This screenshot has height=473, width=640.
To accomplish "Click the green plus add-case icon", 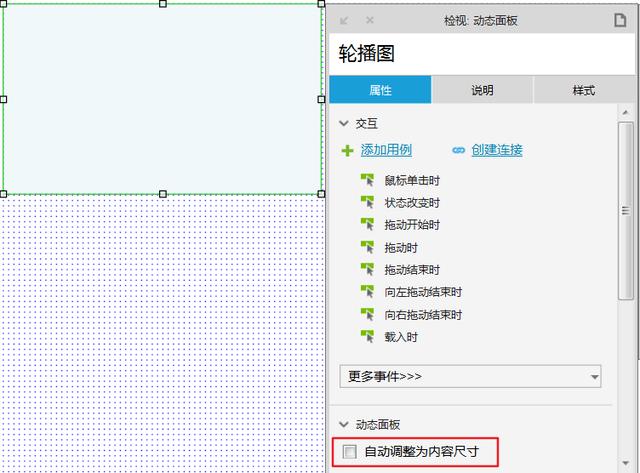I will 347,151.
